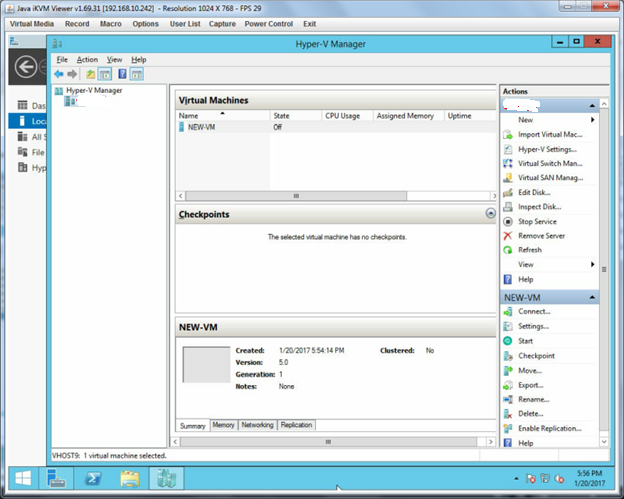Open Server Manager from Windows taskbar
The width and height of the screenshot is (624, 499).
tap(56, 478)
